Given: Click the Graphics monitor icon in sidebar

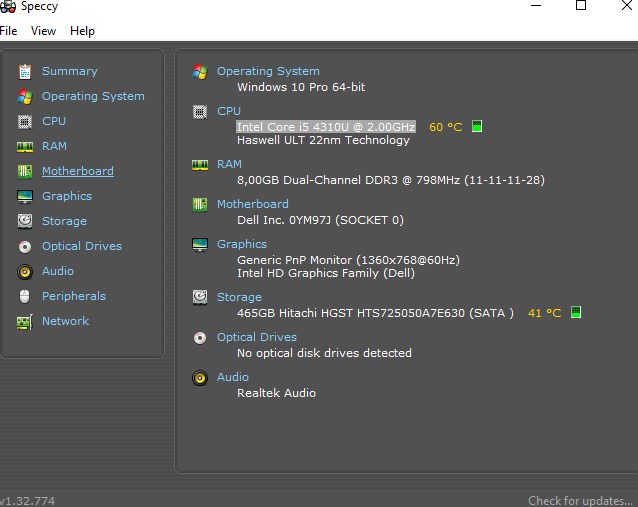Looking at the screenshot, I should tap(25, 197).
